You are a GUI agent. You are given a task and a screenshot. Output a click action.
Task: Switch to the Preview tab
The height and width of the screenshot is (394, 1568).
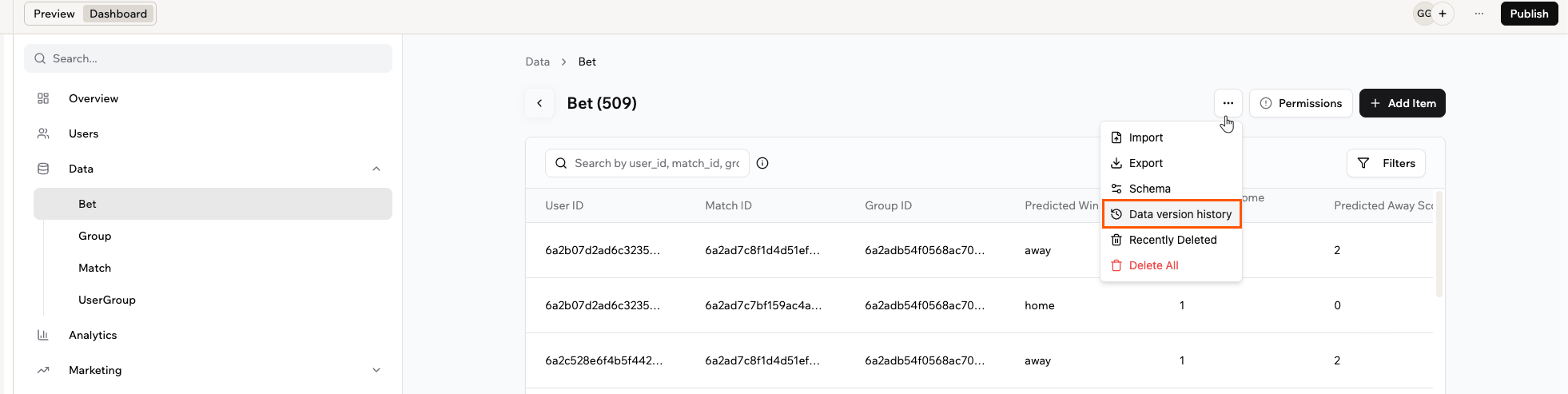tap(54, 14)
